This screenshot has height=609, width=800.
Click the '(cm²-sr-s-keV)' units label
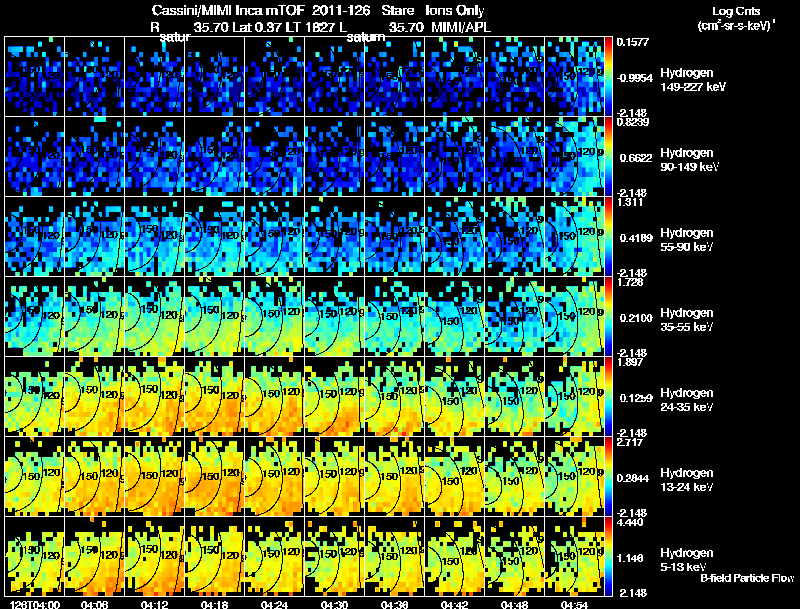point(736,25)
